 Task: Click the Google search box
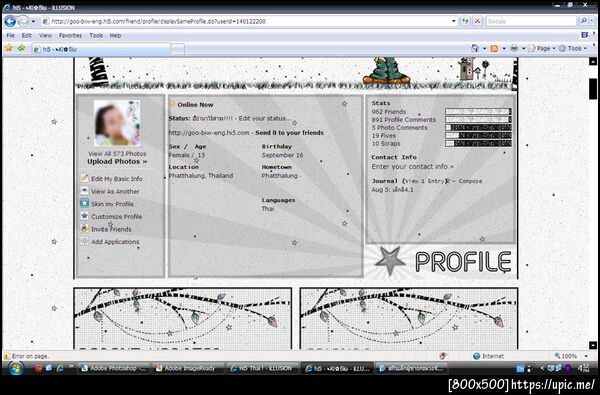coord(531,21)
